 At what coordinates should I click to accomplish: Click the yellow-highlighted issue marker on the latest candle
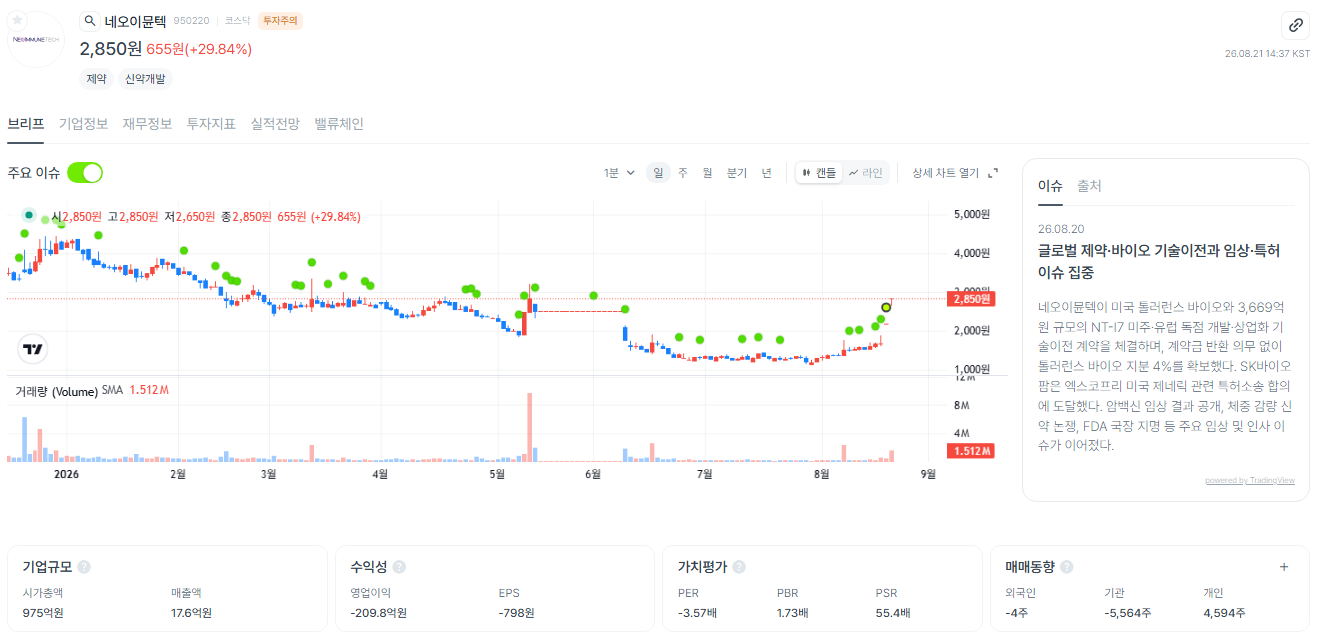[886, 307]
